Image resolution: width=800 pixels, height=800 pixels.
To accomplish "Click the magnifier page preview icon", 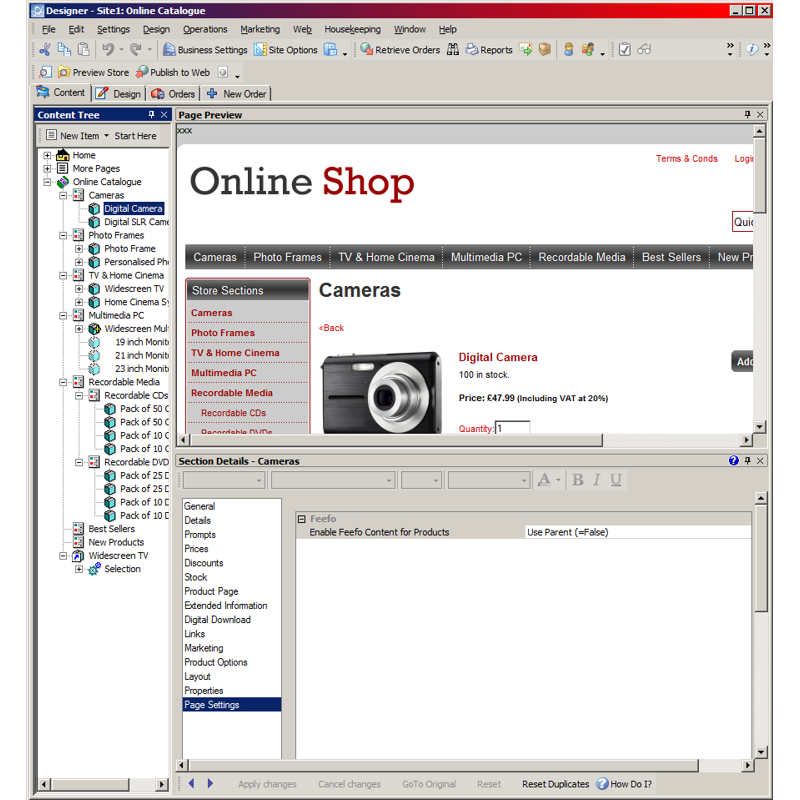I will point(45,72).
